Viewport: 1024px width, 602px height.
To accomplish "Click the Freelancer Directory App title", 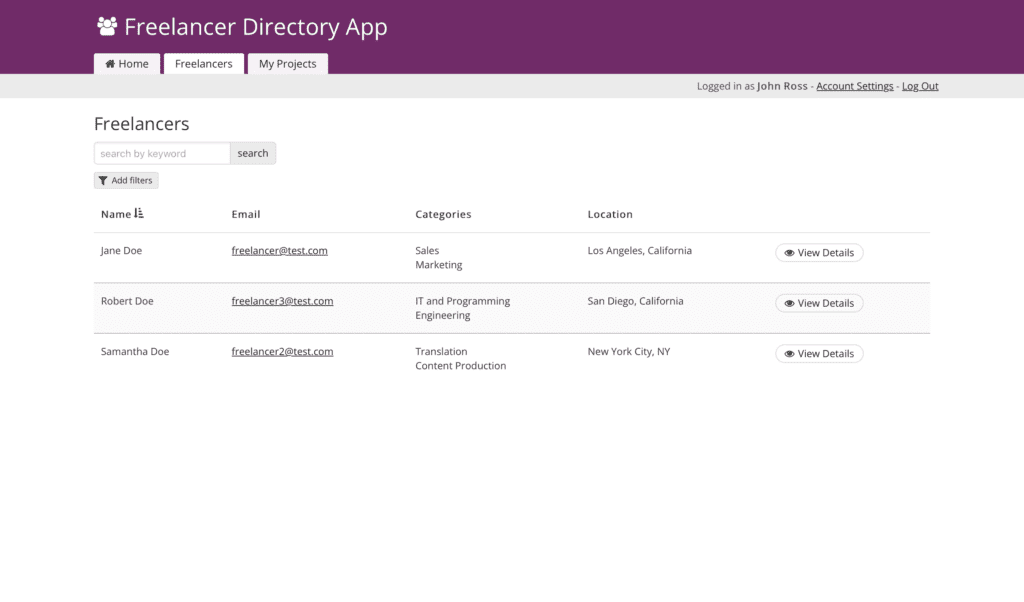I will 255,27.
